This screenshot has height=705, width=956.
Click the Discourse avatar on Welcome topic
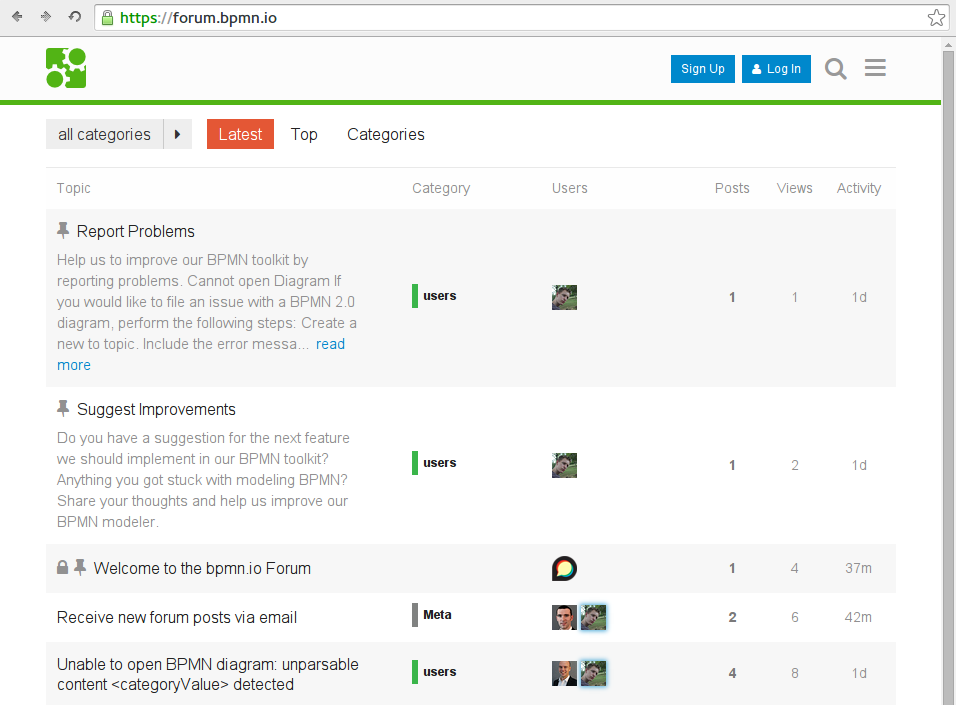coord(564,568)
